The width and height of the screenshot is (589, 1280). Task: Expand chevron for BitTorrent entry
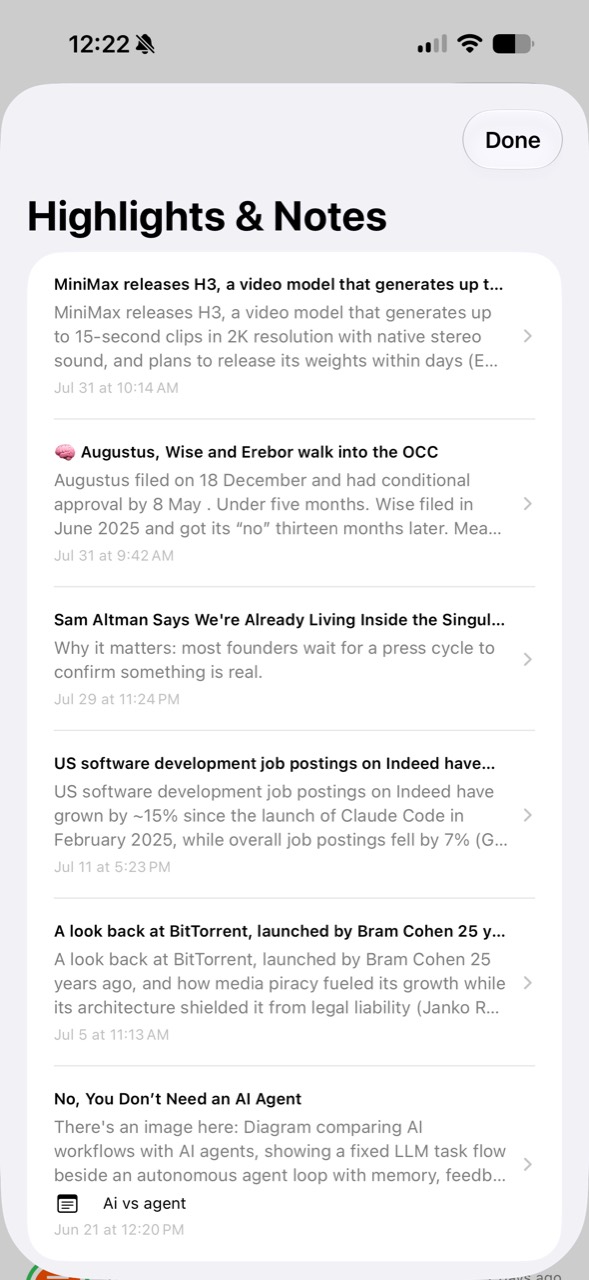pyautogui.click(x=527, y=983)
